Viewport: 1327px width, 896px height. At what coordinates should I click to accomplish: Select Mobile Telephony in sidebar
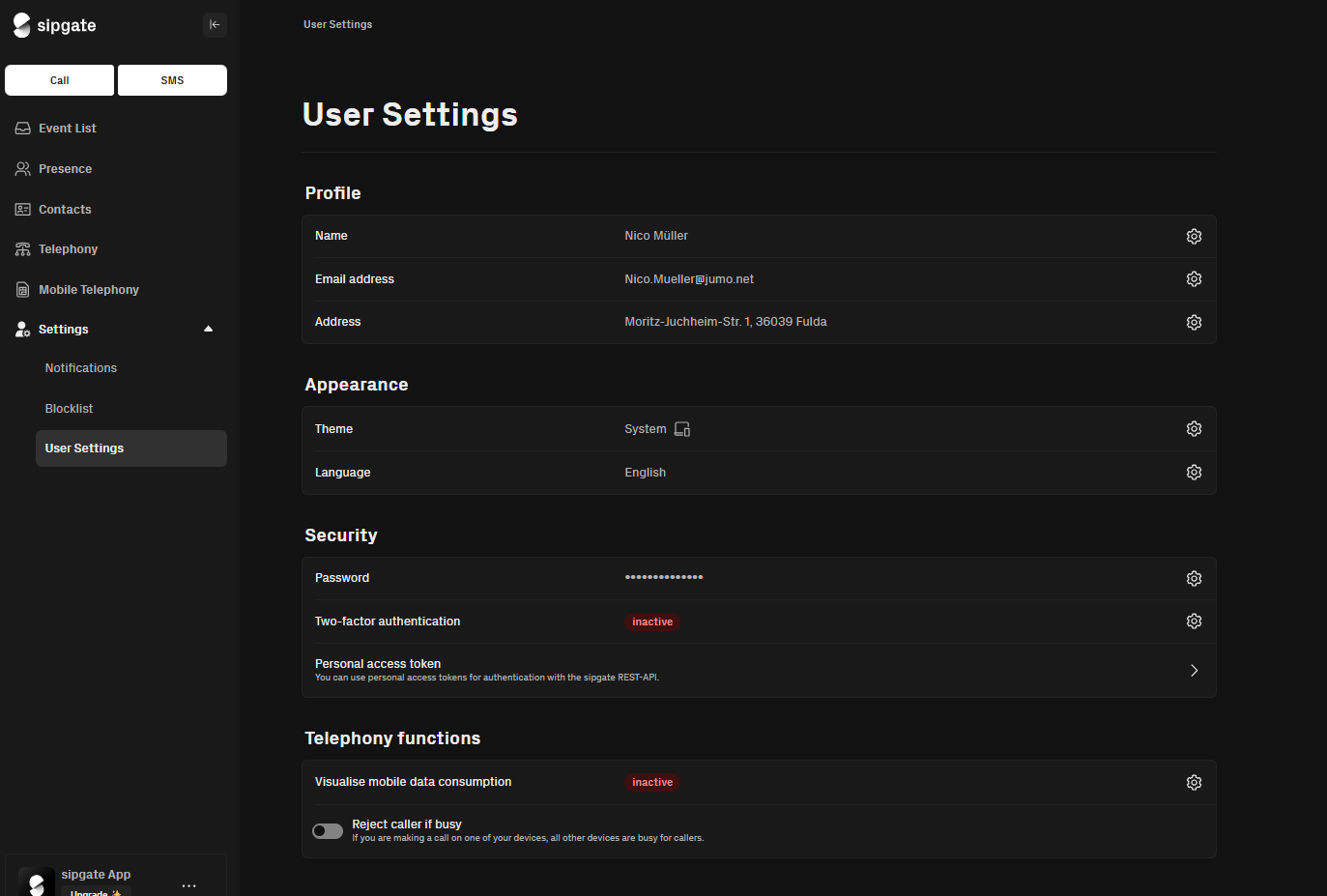[88, 290]
